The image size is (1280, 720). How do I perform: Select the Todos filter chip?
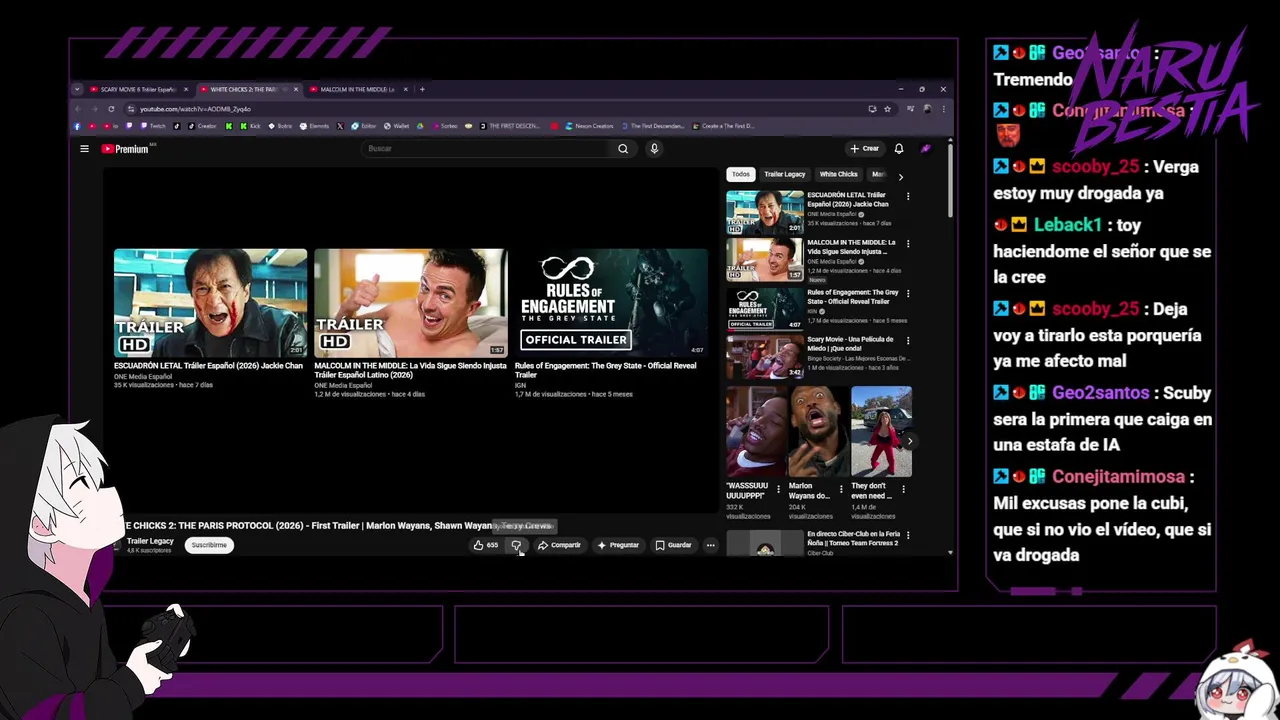tap(740, 174)
